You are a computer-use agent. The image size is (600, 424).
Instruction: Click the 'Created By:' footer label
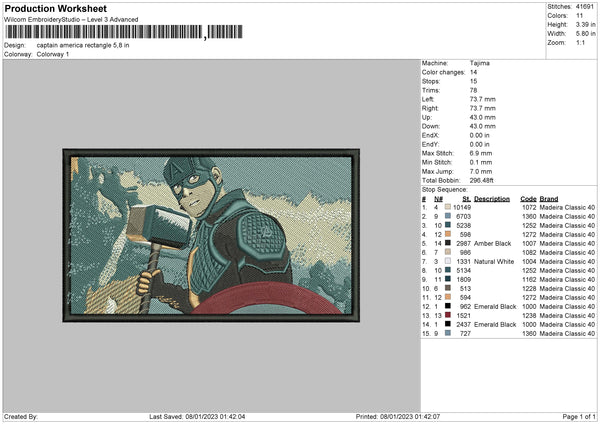point(21,417)
